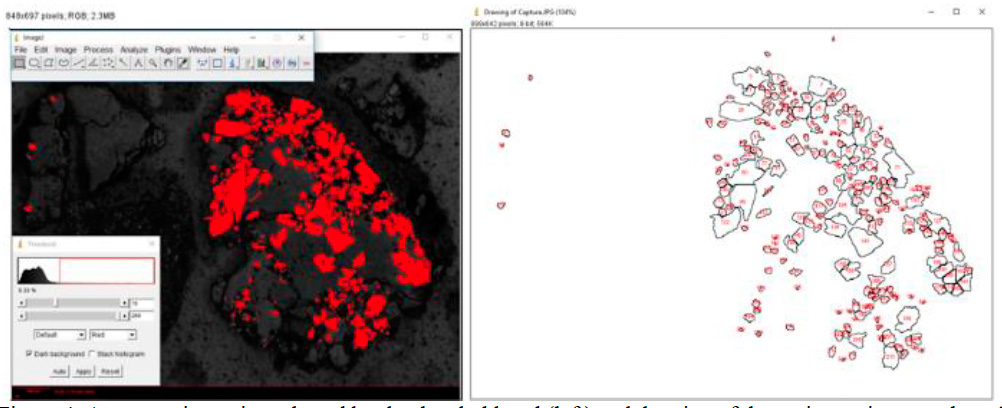Select the Angle tool
Image resolution: width=1002 pixels, height=408 pixels.
[x=94, y=62]
